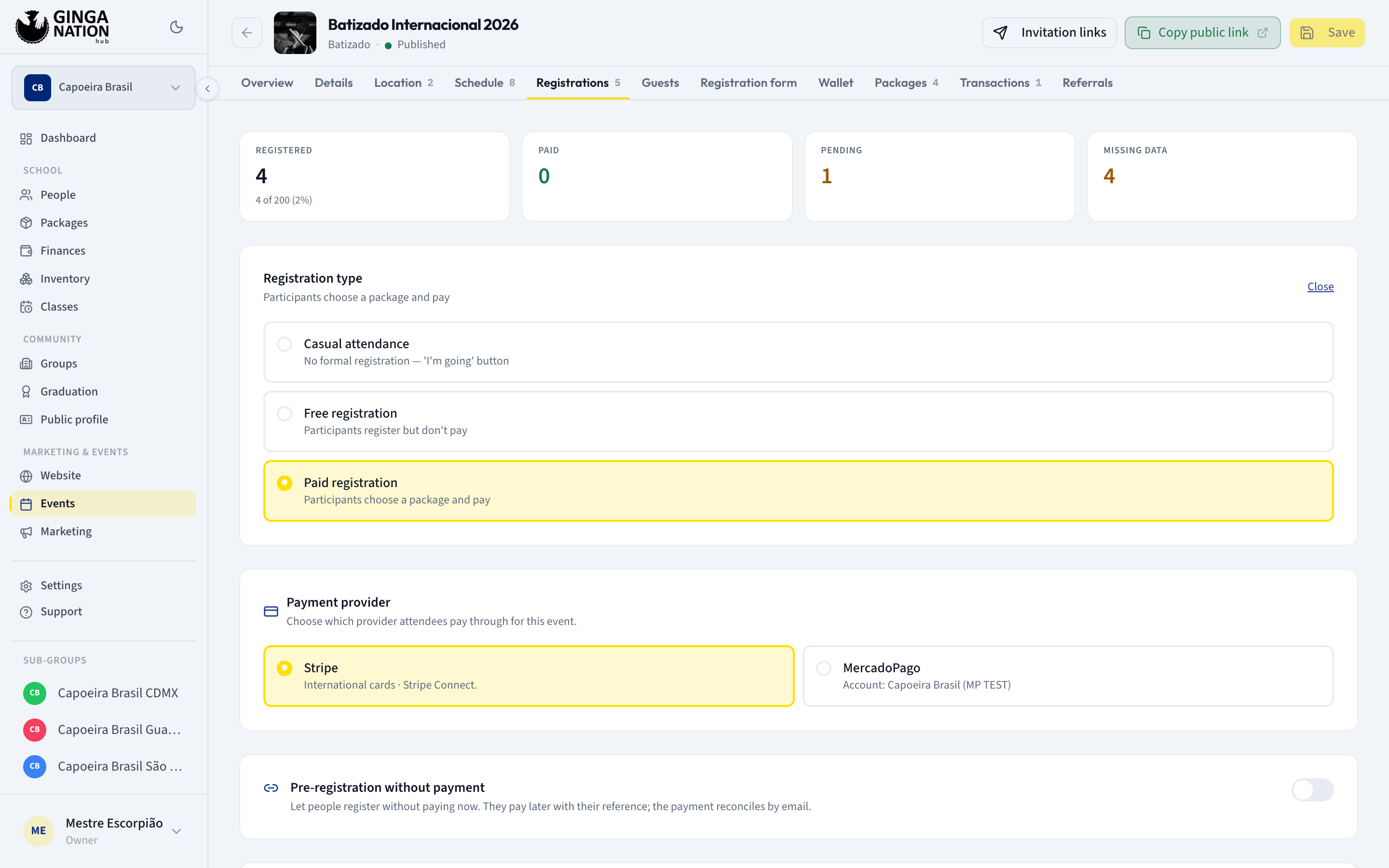Click the event cover thumbnail
Image resolution: width=1389 pixels, height=868 pixels.
pos(295,33)
